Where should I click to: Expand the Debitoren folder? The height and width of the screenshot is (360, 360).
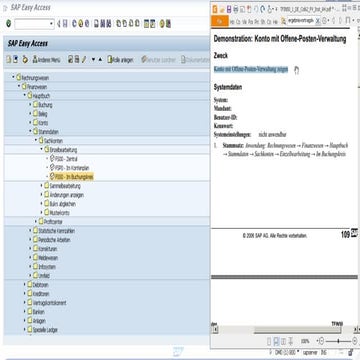(x=25, y=284)
